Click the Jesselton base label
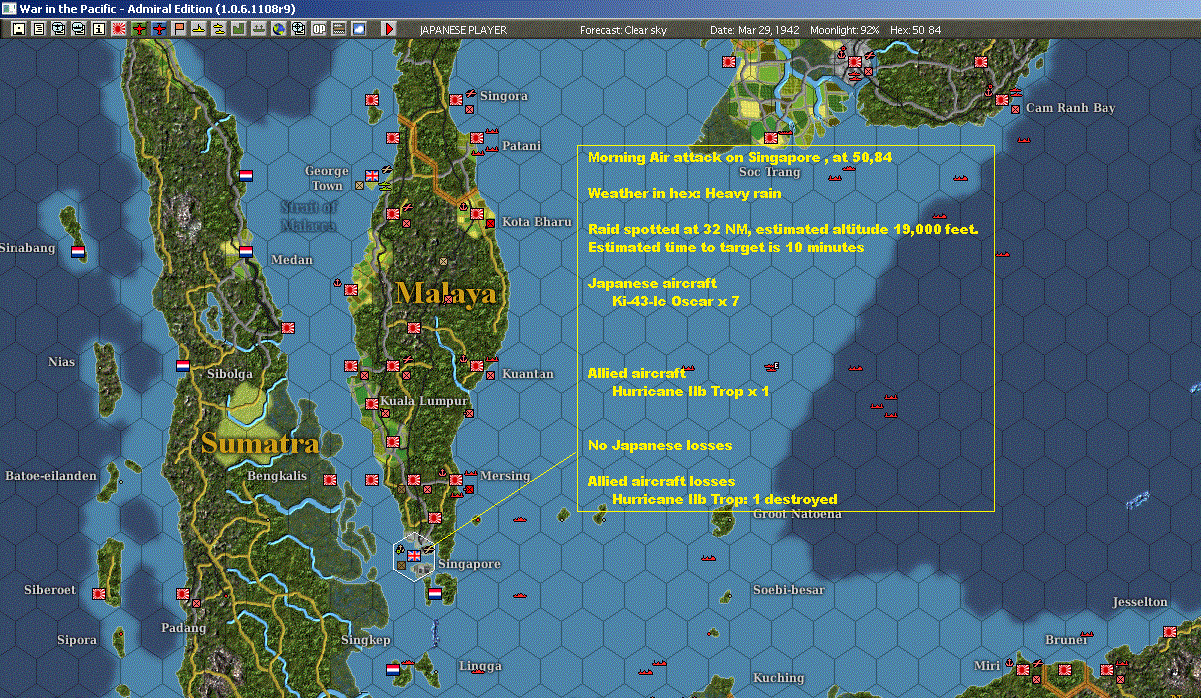 click(x=1140, y=602)
